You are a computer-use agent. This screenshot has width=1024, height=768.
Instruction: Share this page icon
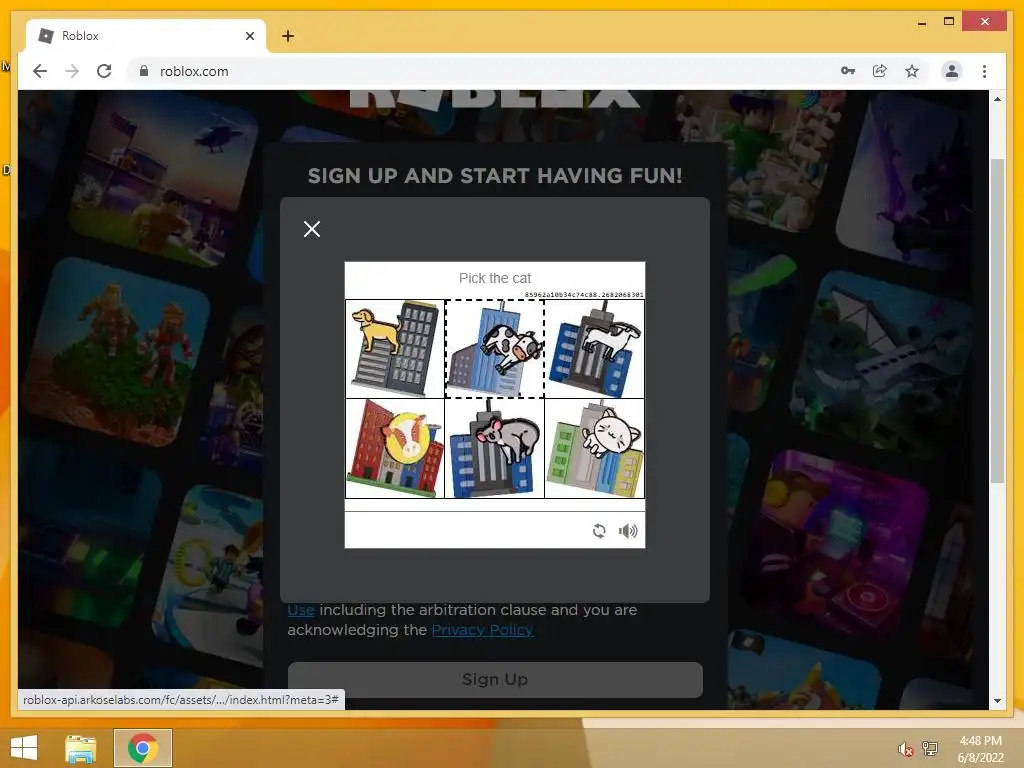880,71
